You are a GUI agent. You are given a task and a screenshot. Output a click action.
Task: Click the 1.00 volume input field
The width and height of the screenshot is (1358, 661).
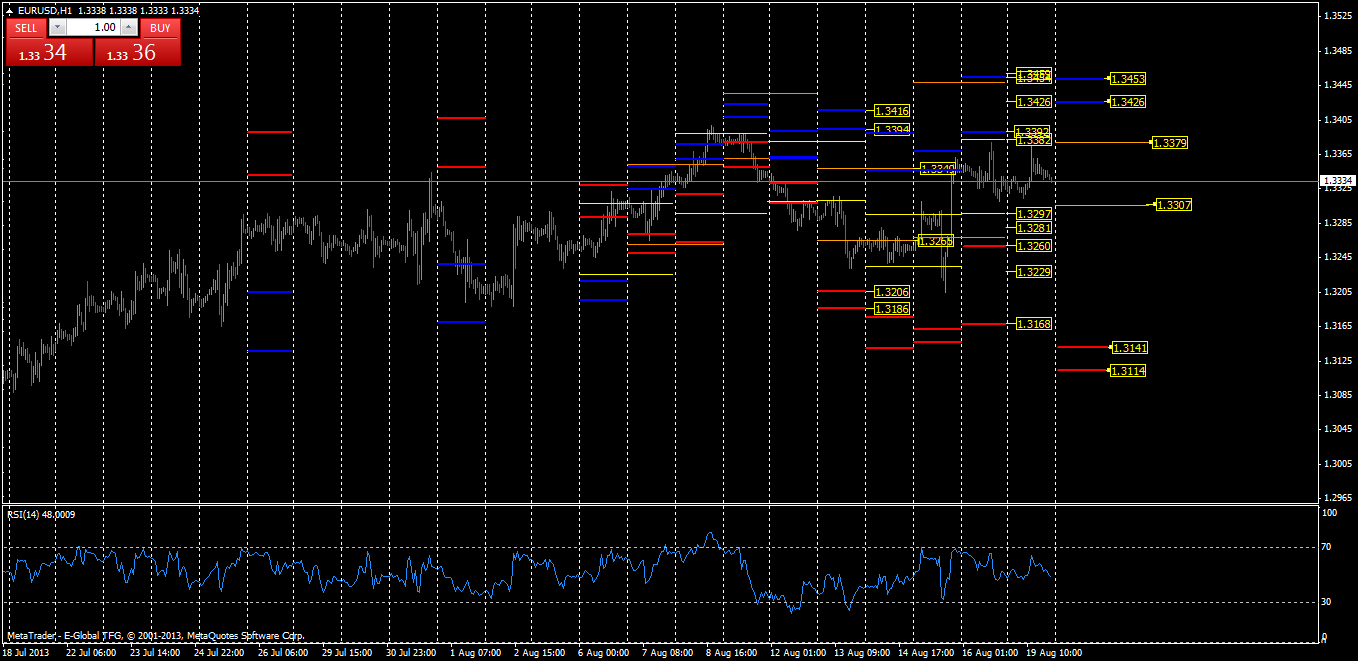point(93,28)
